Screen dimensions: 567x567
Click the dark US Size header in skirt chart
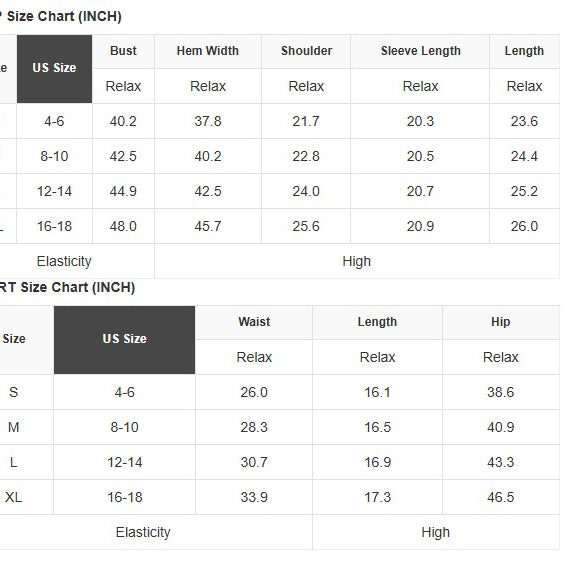pyautogui.click(x=124, y=340)
